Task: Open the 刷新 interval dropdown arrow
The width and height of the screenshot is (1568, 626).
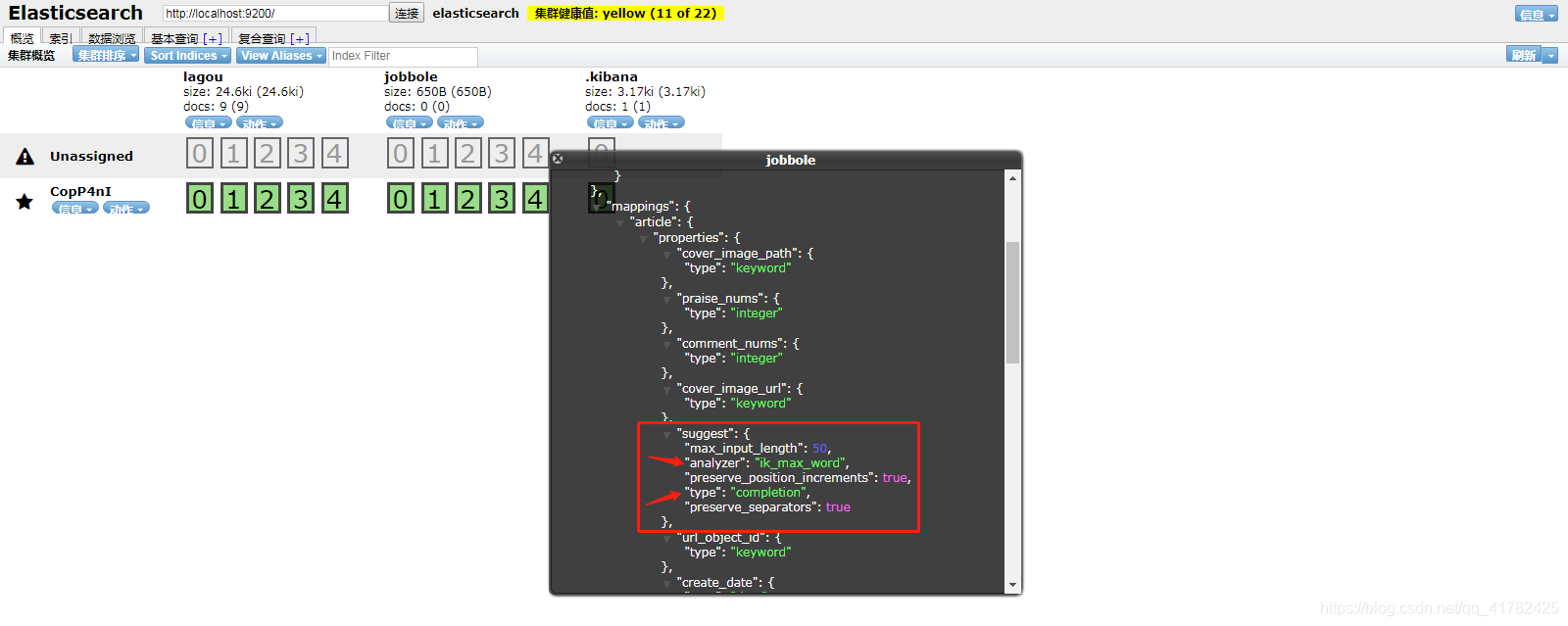Action: [x=1550, y=56]
